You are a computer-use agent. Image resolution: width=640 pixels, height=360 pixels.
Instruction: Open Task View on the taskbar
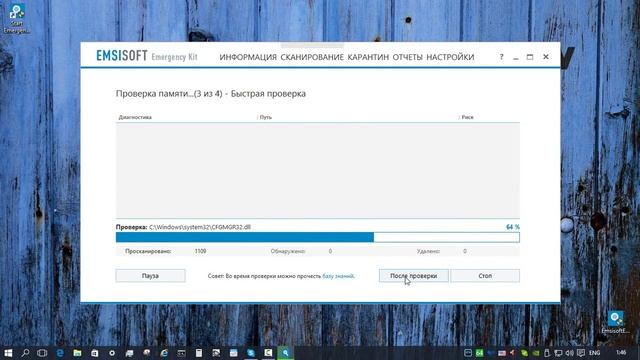[42, 353]
